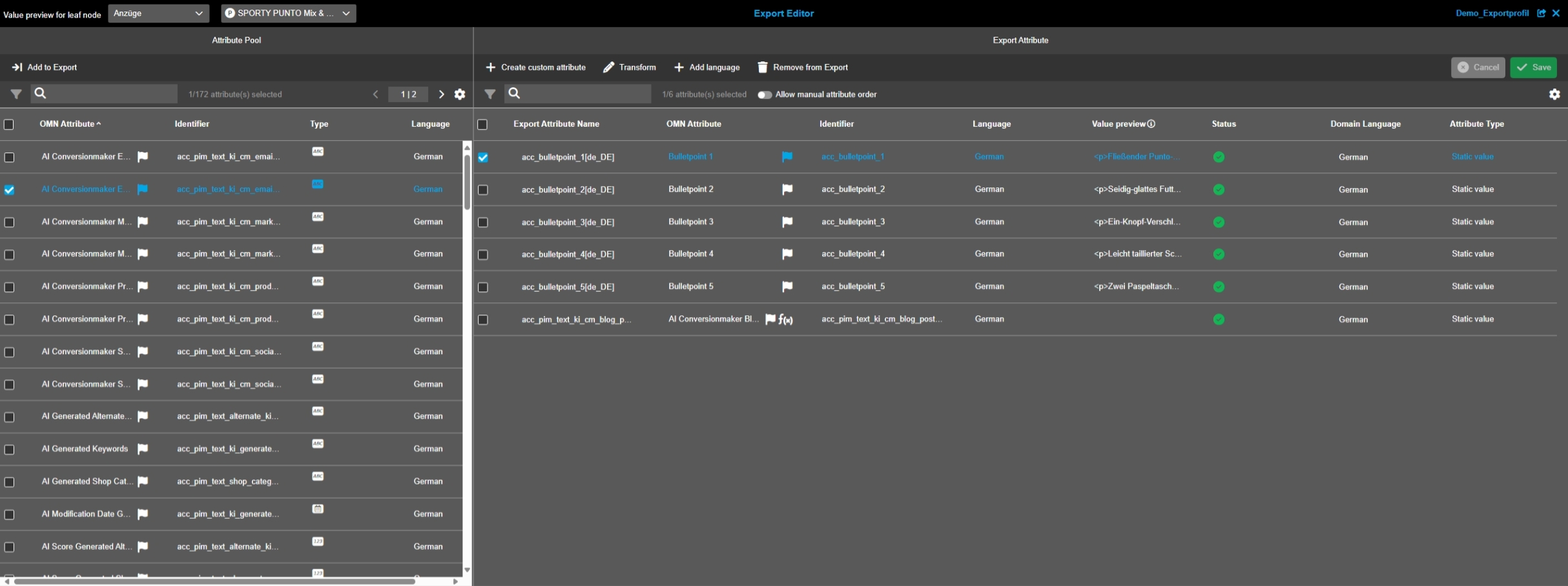
Task: Check the acc_bulletpoint_4[de_DE] row checkbox
Action: pos(482,255)
